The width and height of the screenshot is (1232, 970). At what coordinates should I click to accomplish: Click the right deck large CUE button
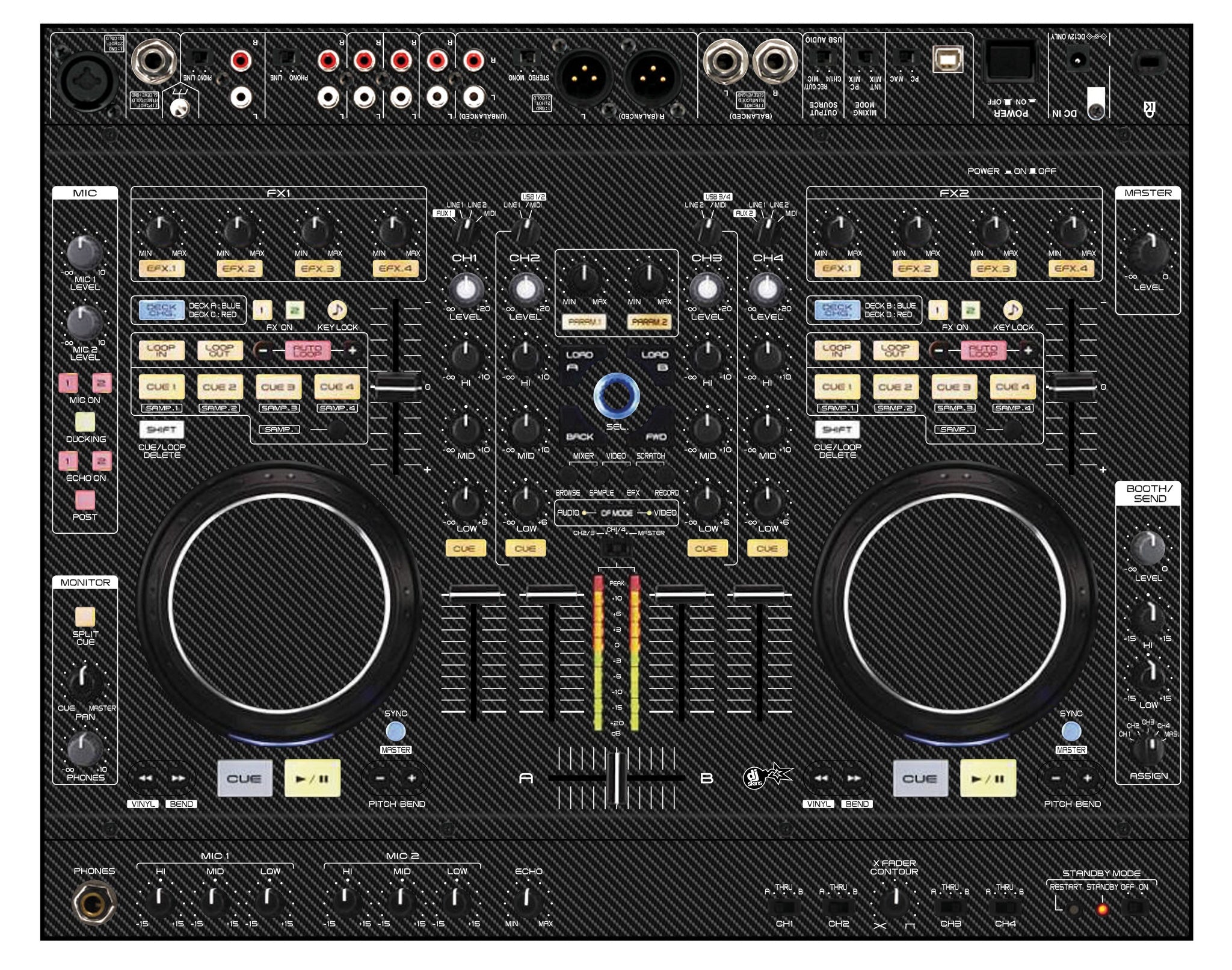coord(920,778)
